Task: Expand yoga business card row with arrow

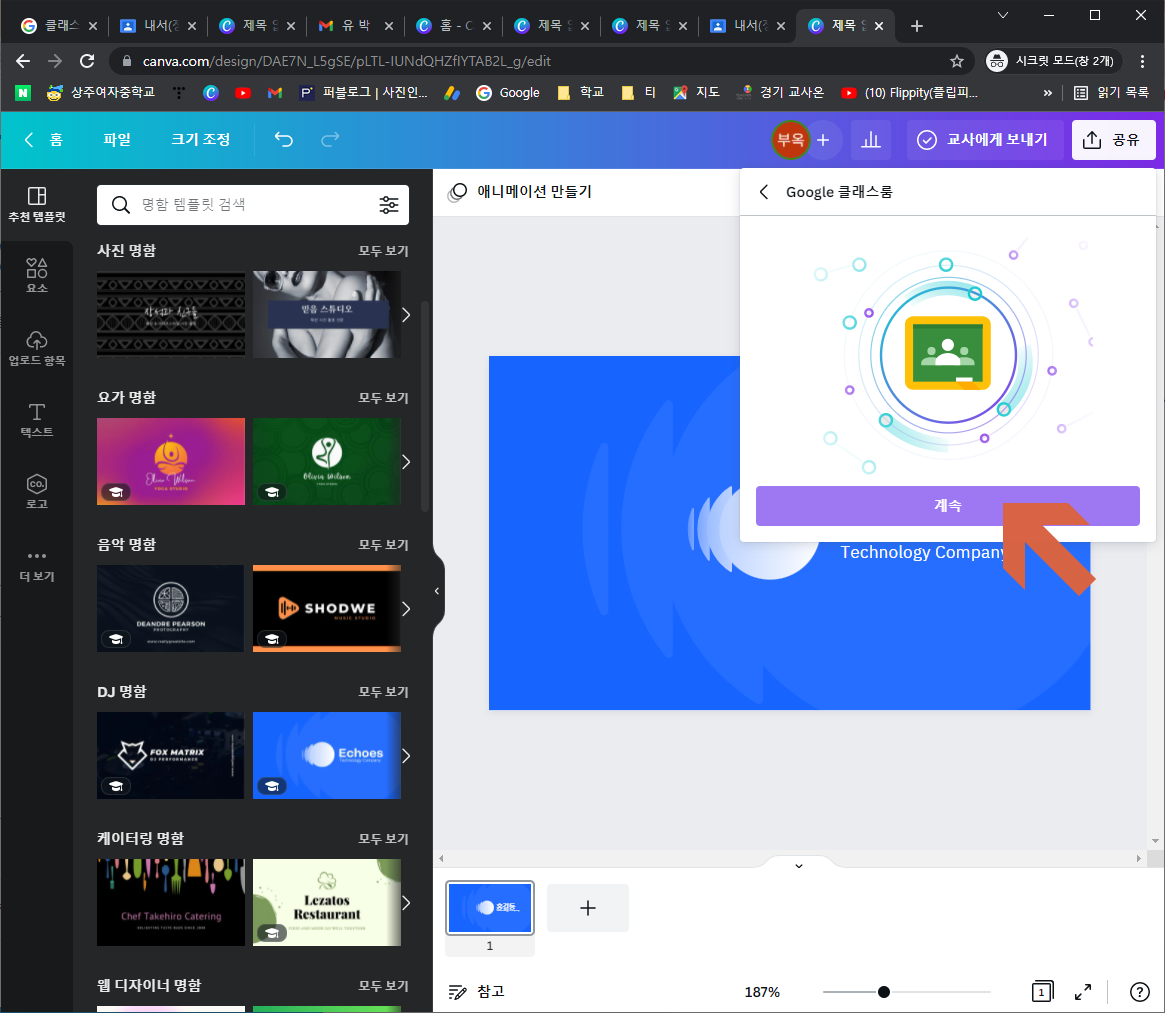Action: (x=406, y=462)
